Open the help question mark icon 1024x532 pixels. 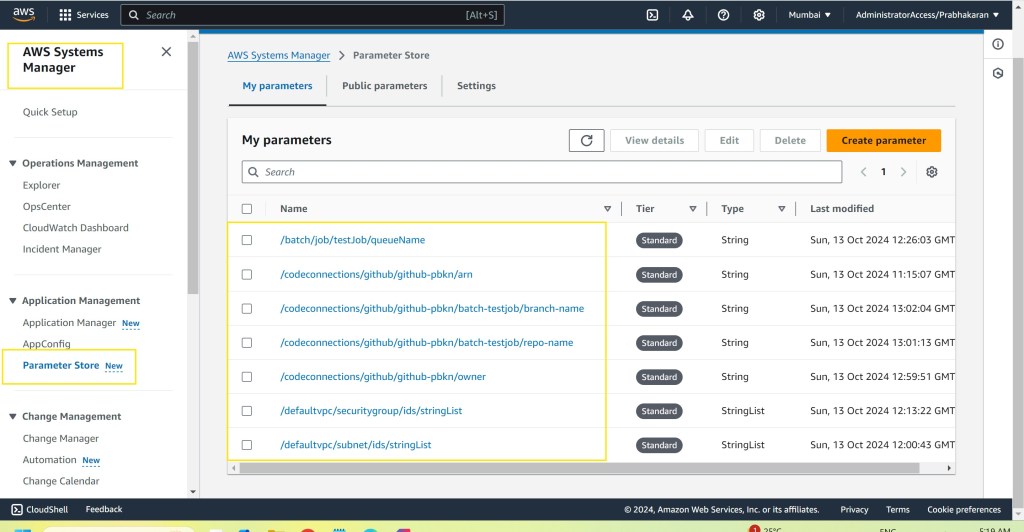(x=723, y=15)
